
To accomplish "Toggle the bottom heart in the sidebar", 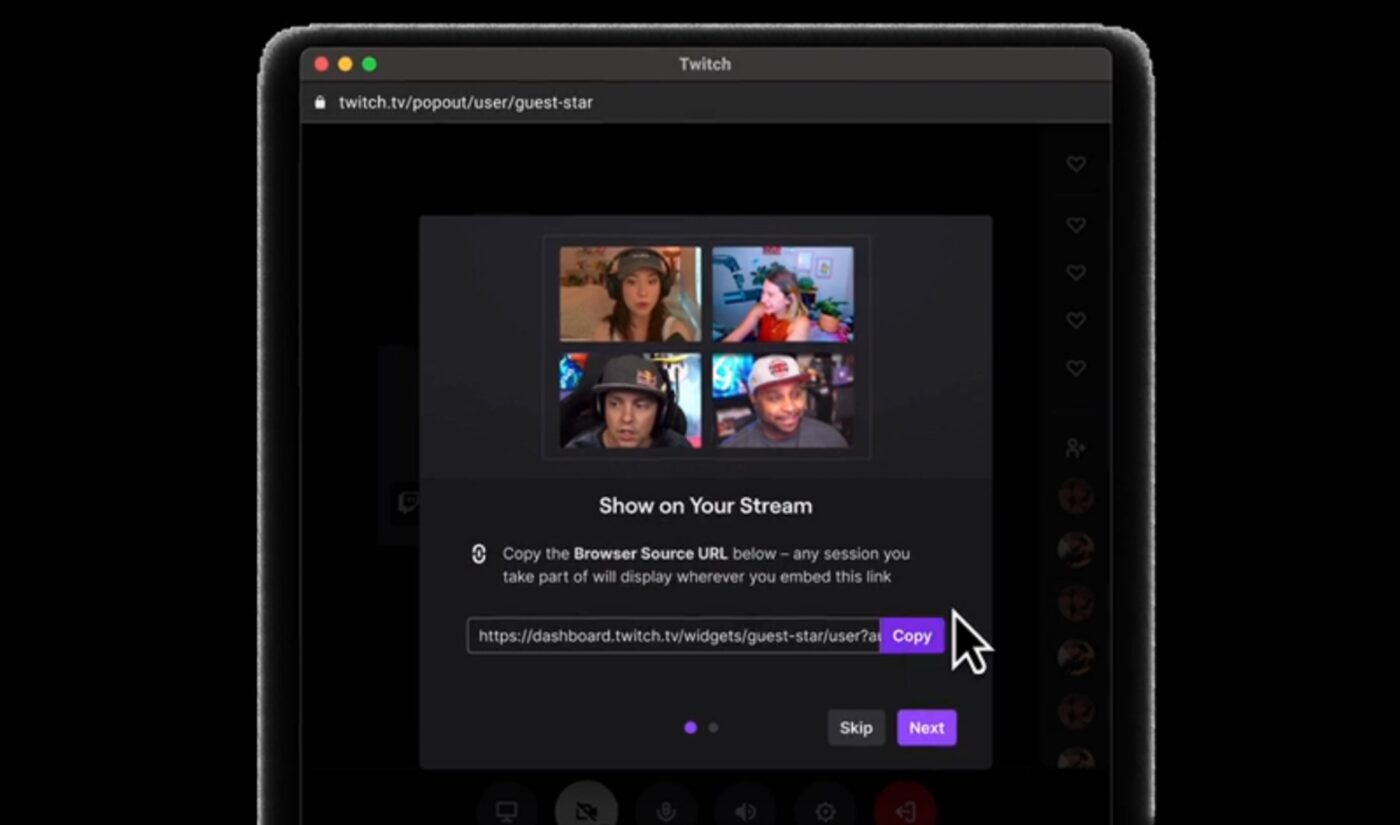I will [x=1075, y=368].
